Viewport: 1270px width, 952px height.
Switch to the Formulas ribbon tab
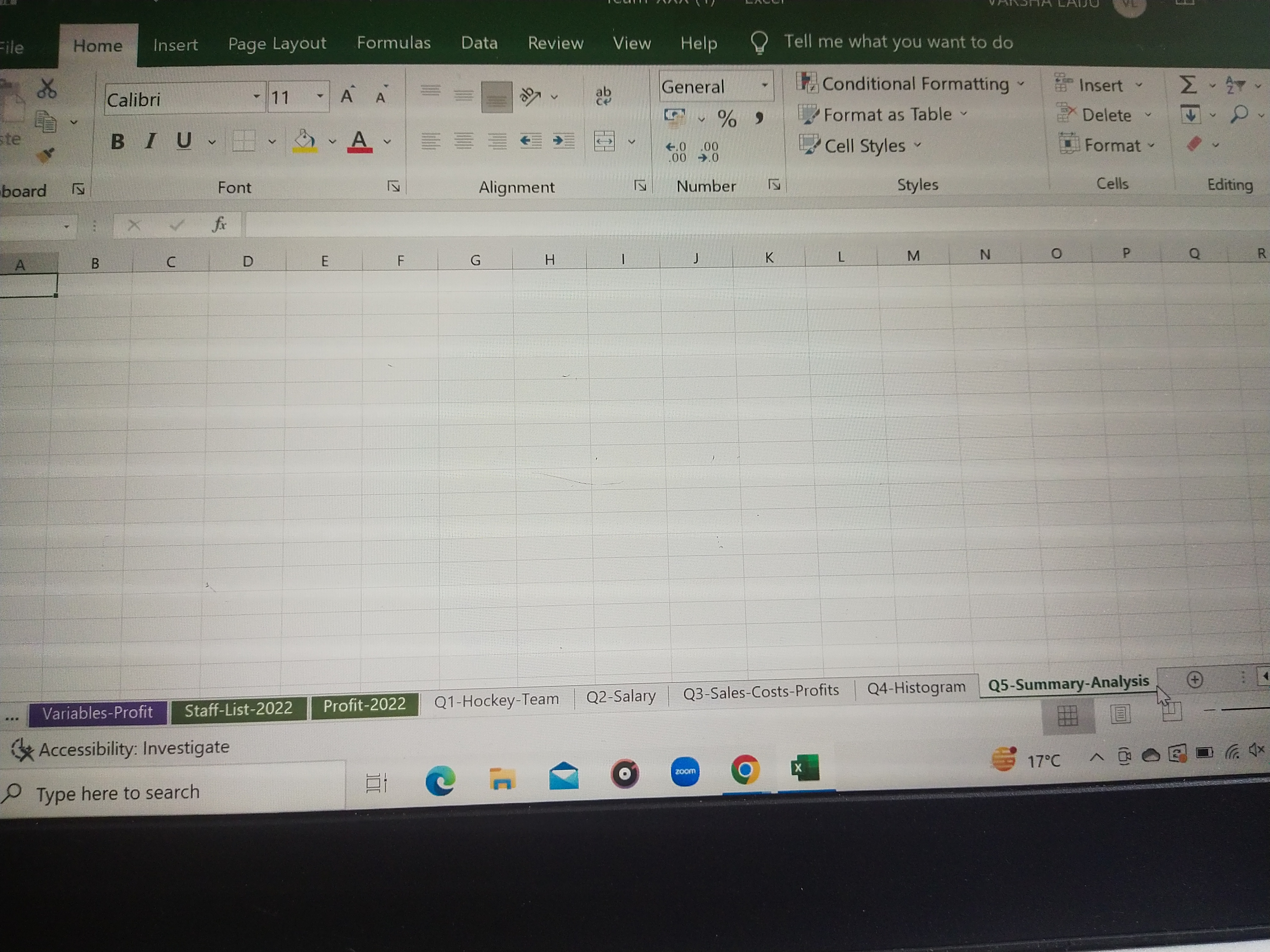pyautogui.click(x=393, y=43)
